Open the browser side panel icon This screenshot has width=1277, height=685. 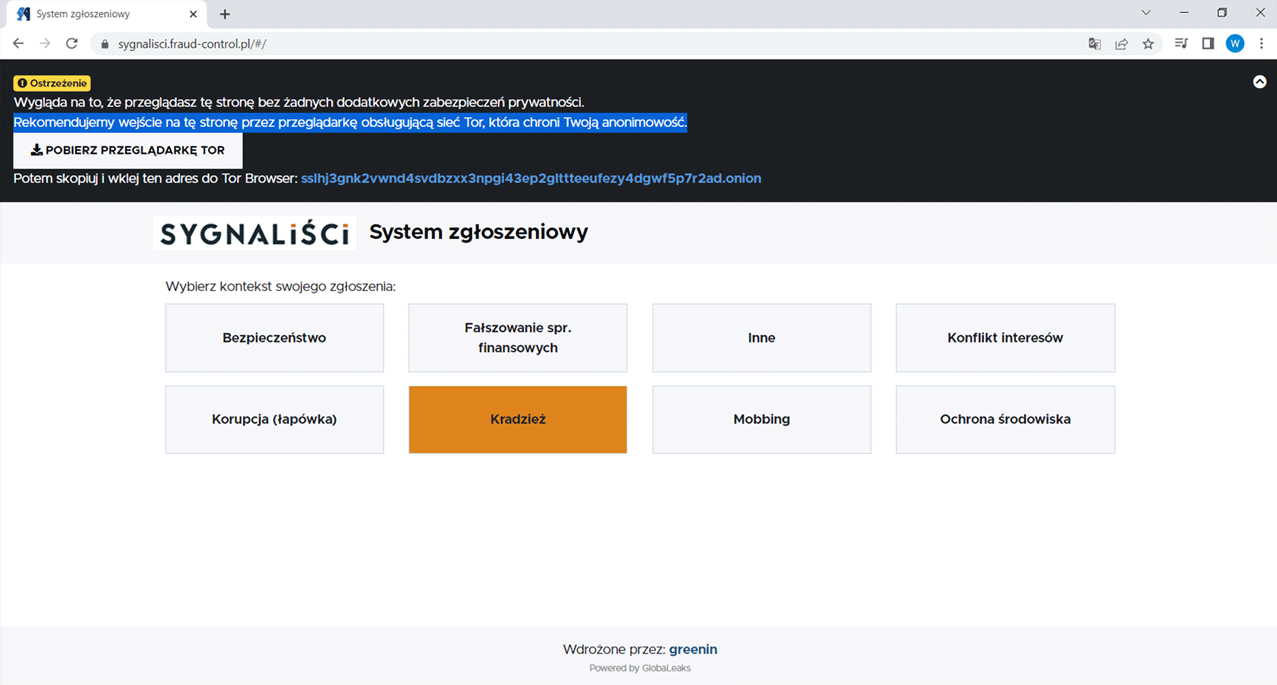pyautogui.click(x=1208, y=44)
